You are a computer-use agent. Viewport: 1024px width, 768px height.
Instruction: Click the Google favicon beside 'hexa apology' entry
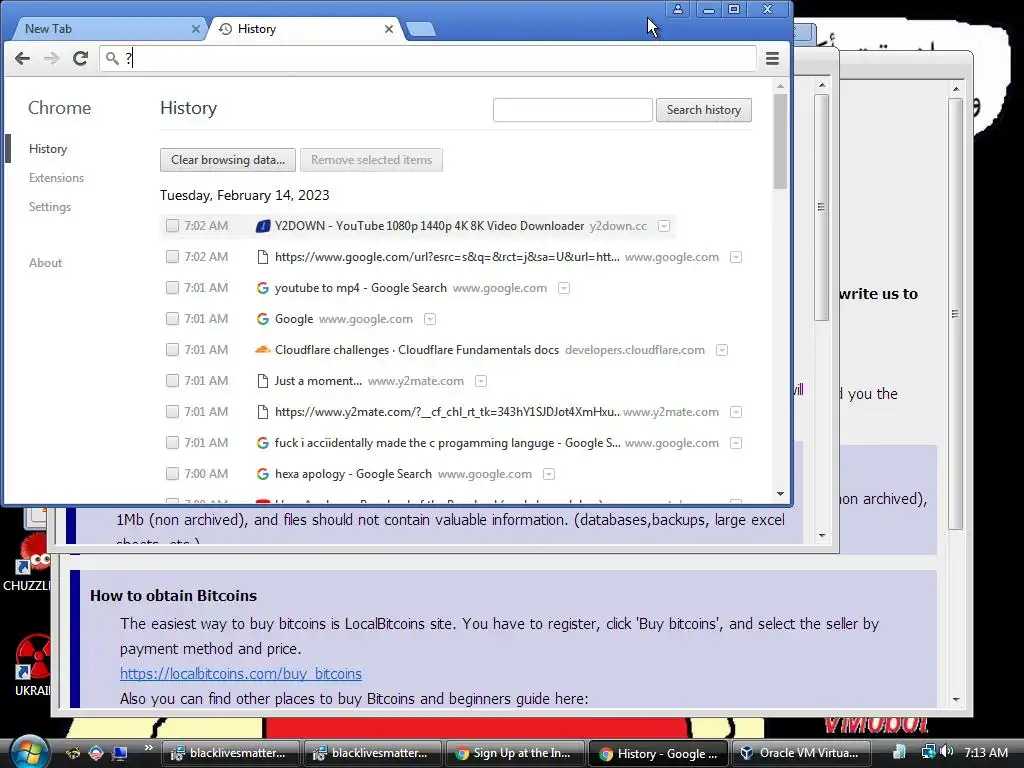(x=263, y=474)
